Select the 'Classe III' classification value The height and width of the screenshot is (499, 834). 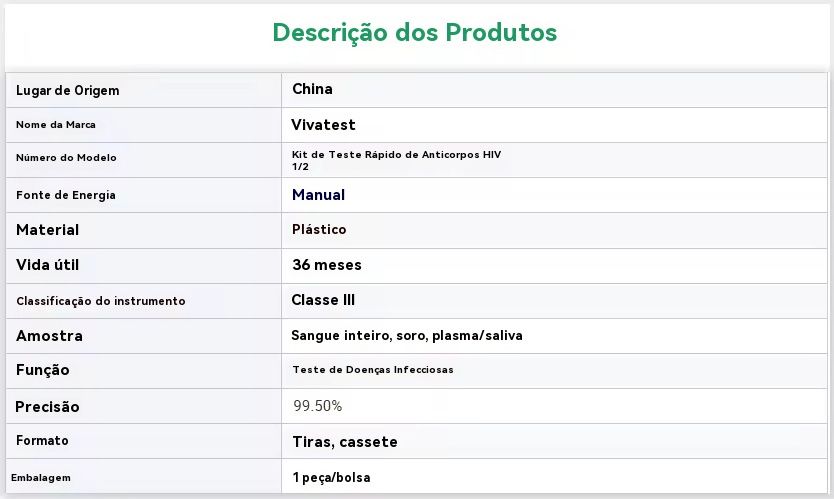323,300
